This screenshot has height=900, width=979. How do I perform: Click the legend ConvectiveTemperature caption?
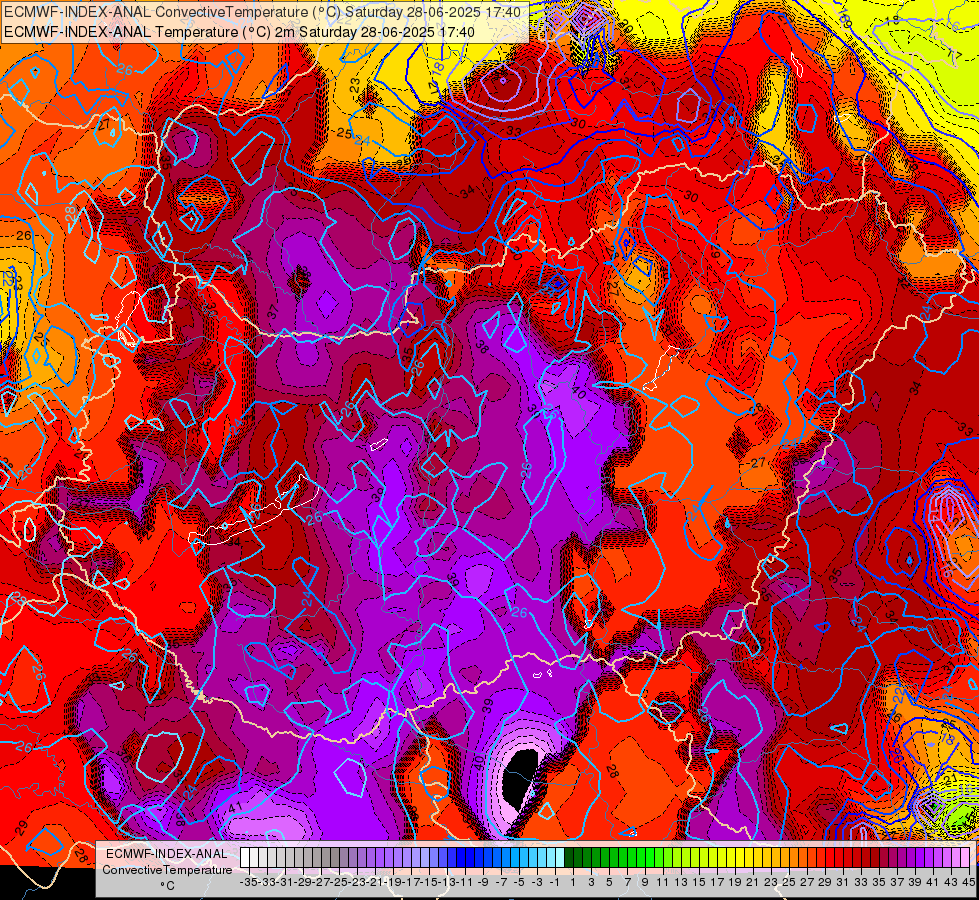167,870
